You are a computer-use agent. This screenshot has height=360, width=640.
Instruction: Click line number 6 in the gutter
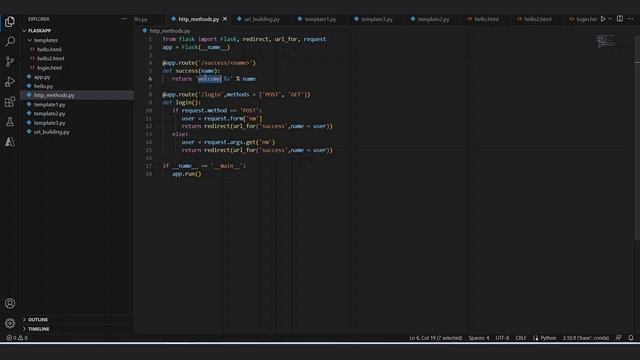(150, 79)
